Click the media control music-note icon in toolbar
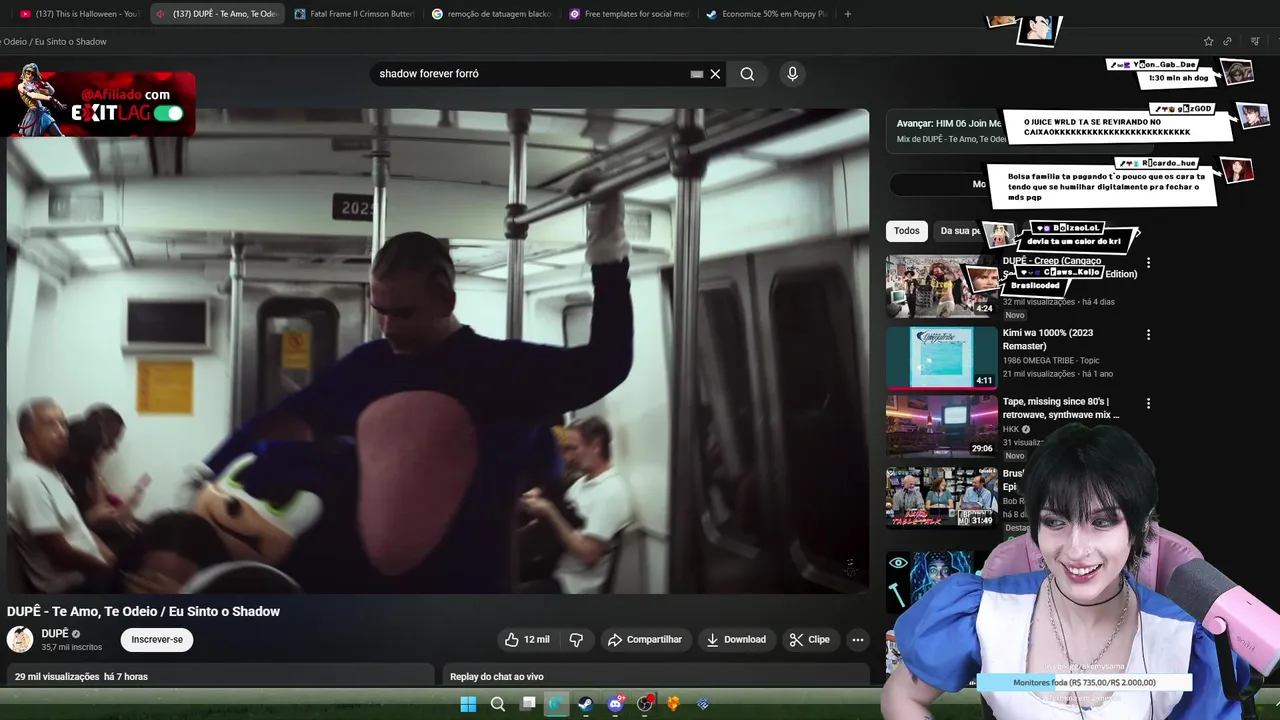 [x=1255, y=41]
